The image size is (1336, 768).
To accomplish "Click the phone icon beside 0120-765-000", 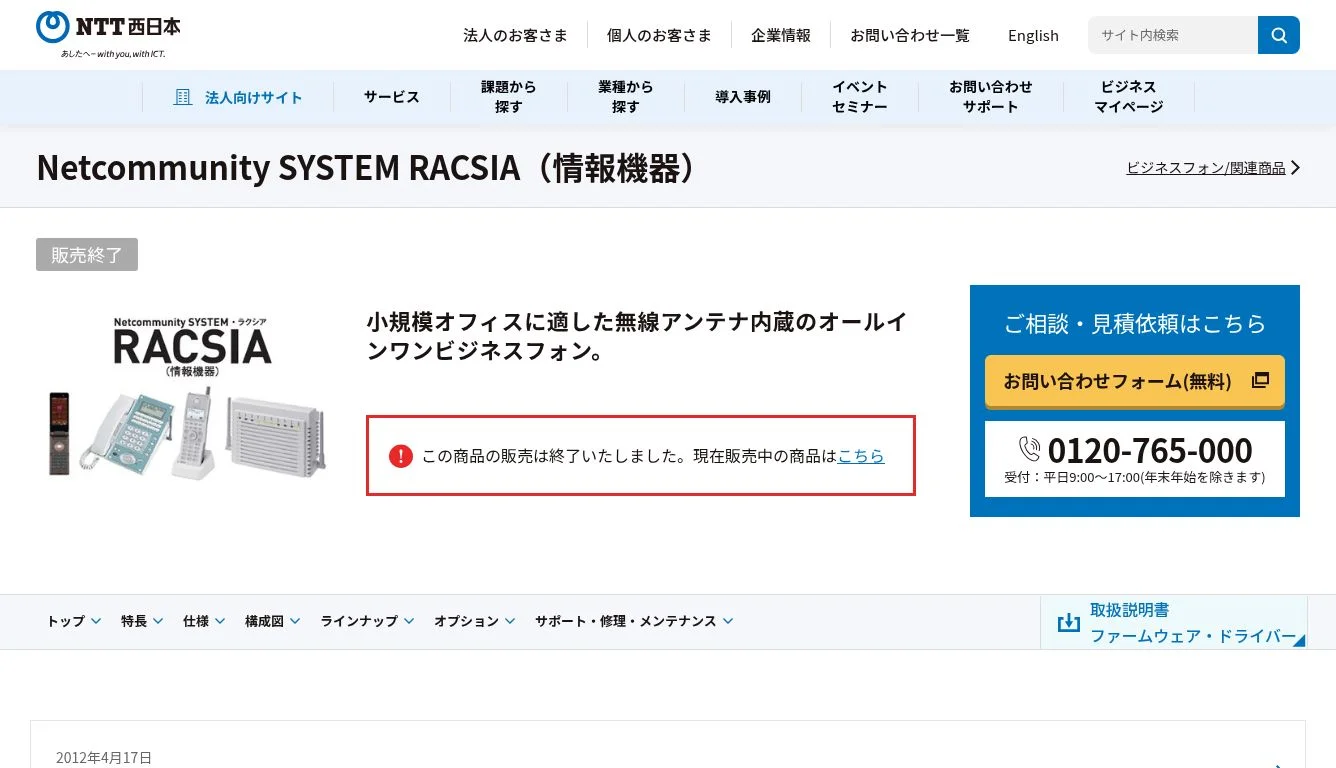I will [1029, 449].
